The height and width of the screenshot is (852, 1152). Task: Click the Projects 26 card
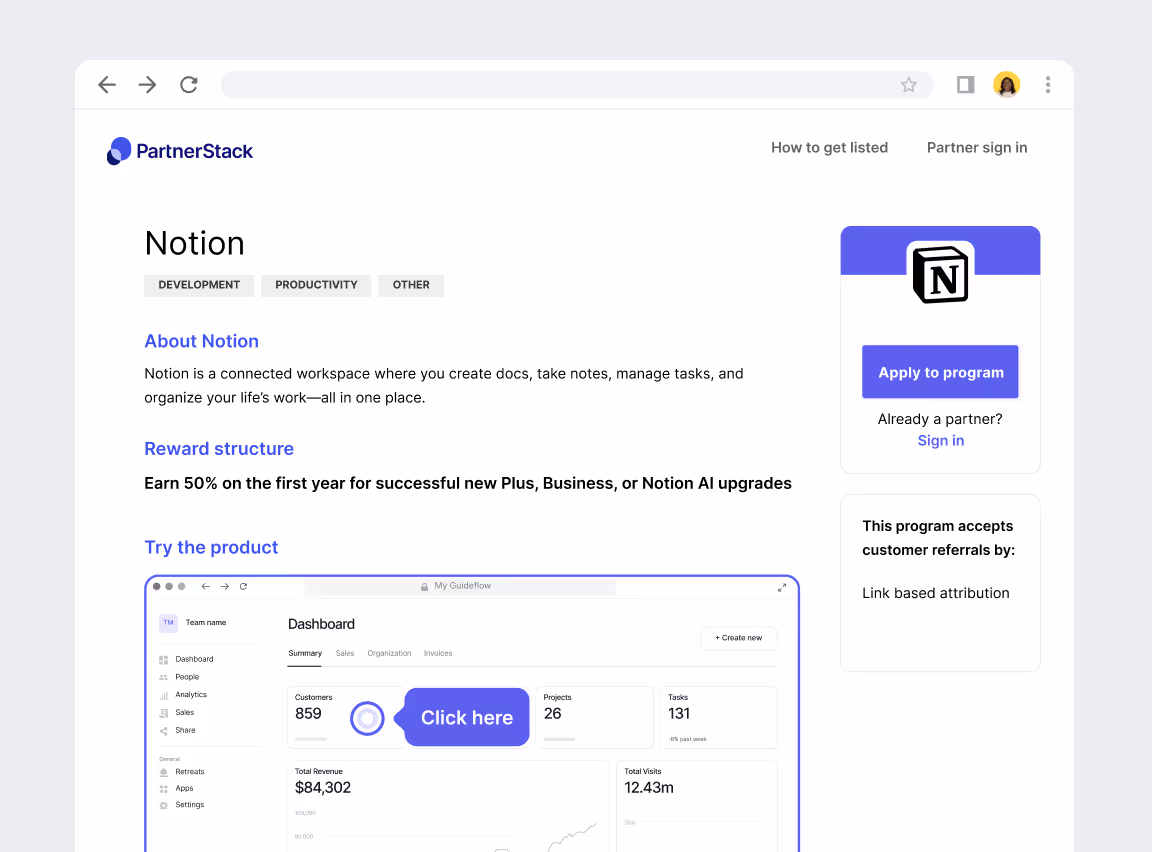tap(594, 717)
